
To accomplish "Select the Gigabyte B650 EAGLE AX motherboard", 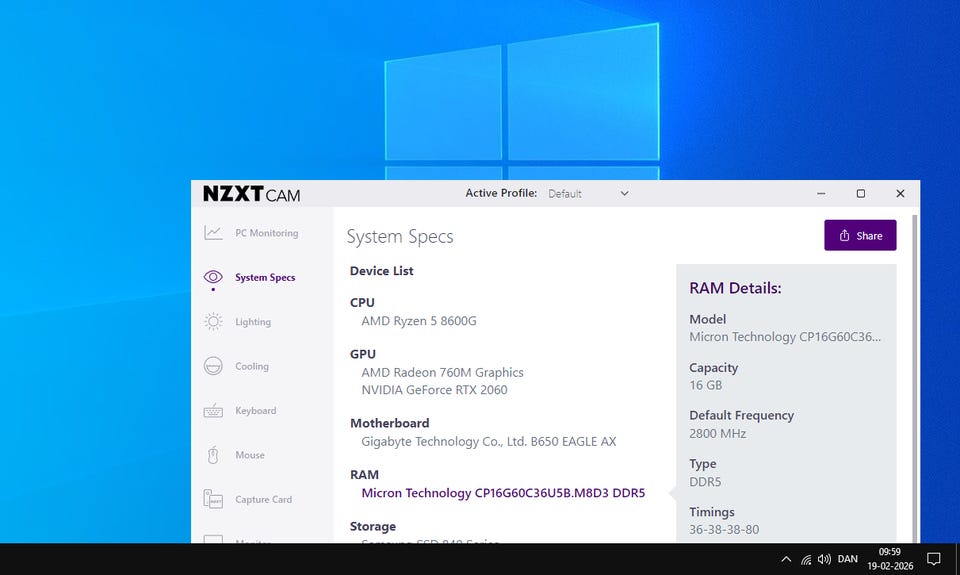I will (x=489, y=441).
